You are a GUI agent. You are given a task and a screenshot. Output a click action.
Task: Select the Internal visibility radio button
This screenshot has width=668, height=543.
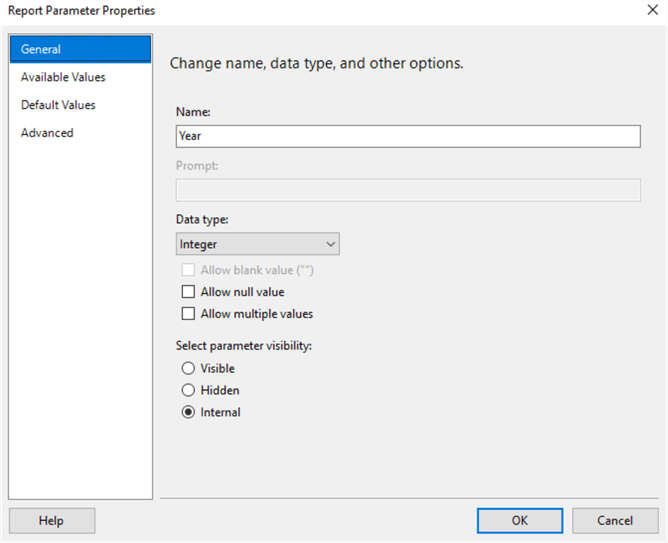[x=188, y=412]
